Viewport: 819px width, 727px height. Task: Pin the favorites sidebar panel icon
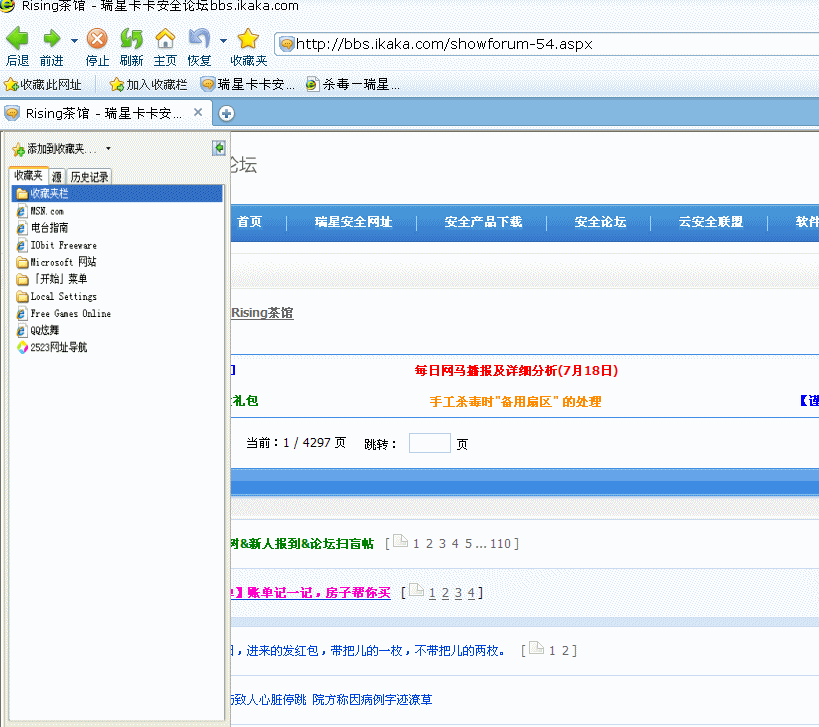[x=219, y=148]
